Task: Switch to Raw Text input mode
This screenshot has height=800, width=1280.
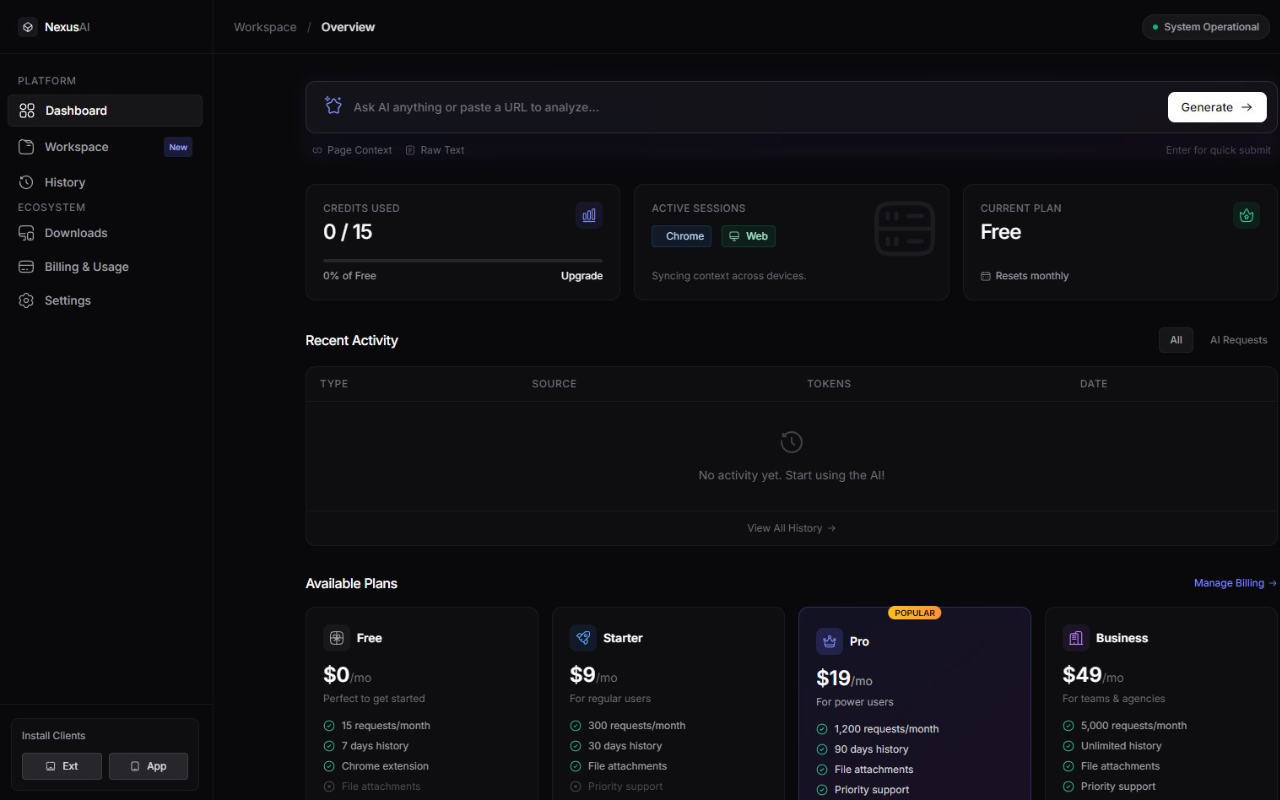Action: click(x=435, y=150)
